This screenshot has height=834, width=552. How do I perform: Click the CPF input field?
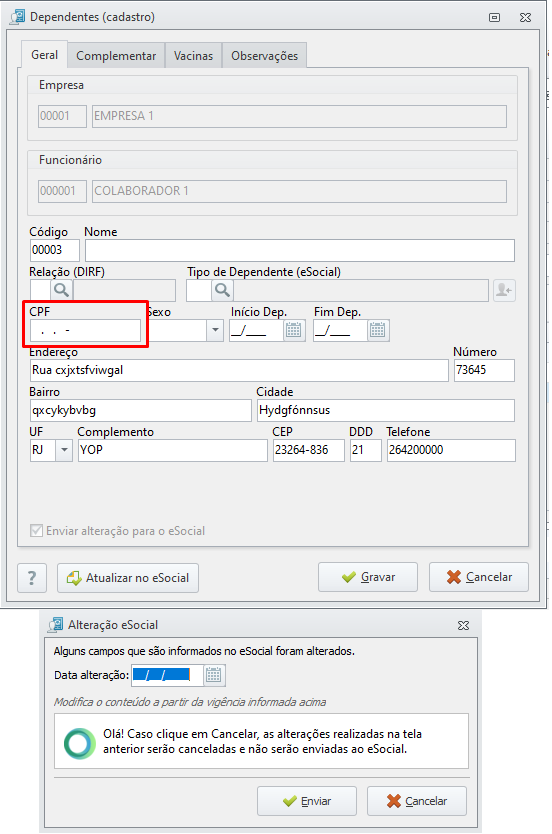pyautogui.click(x=85, y=330)
